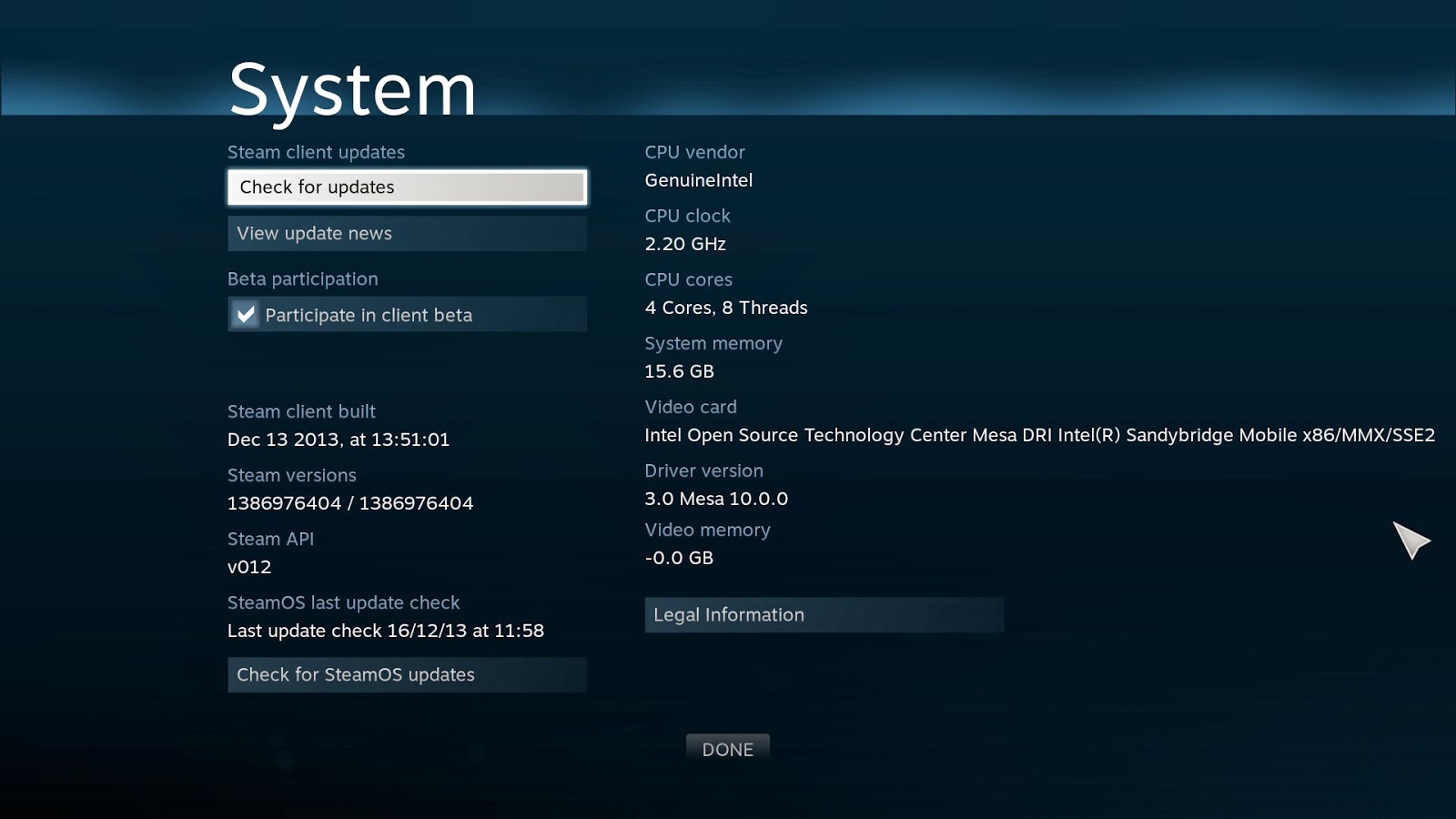Click the Check for updates button
Screen dimensions: 1456x819
coord(407,187)
